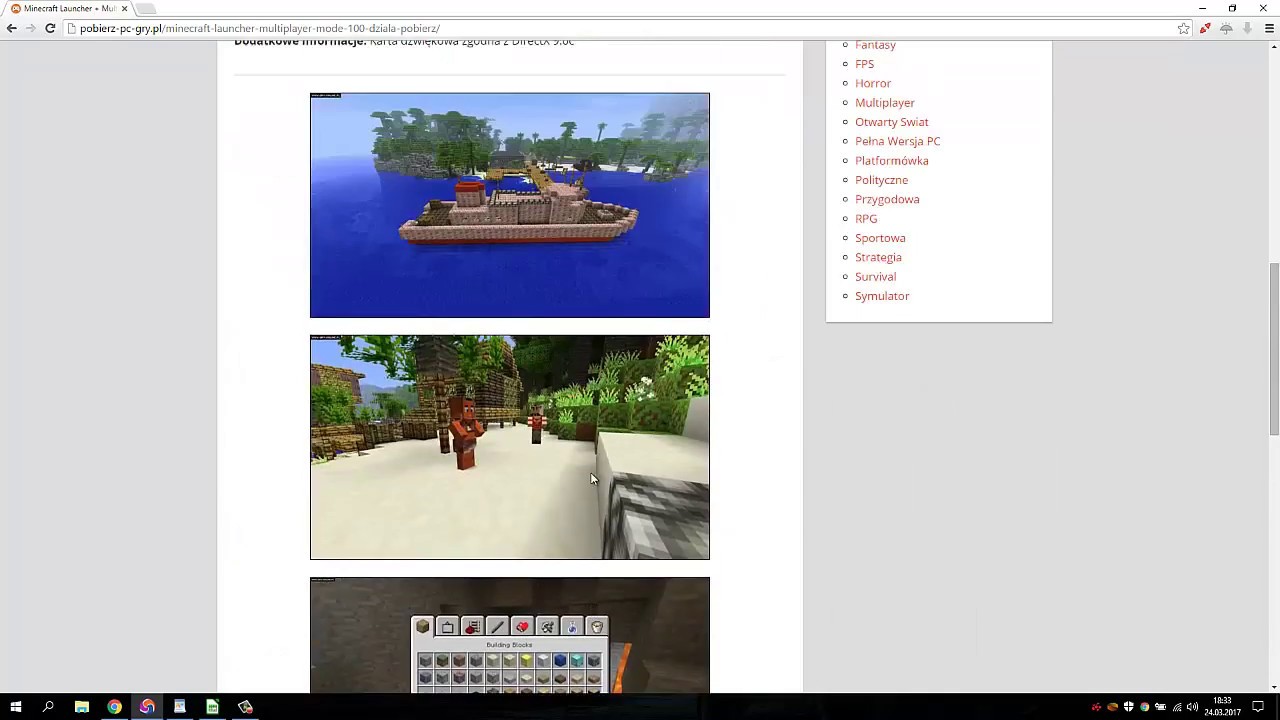Open the Chrome hamburger menu
The width and height of the screenshot is (1280, 720).
pyautogui.click(x=1269, y=28)
